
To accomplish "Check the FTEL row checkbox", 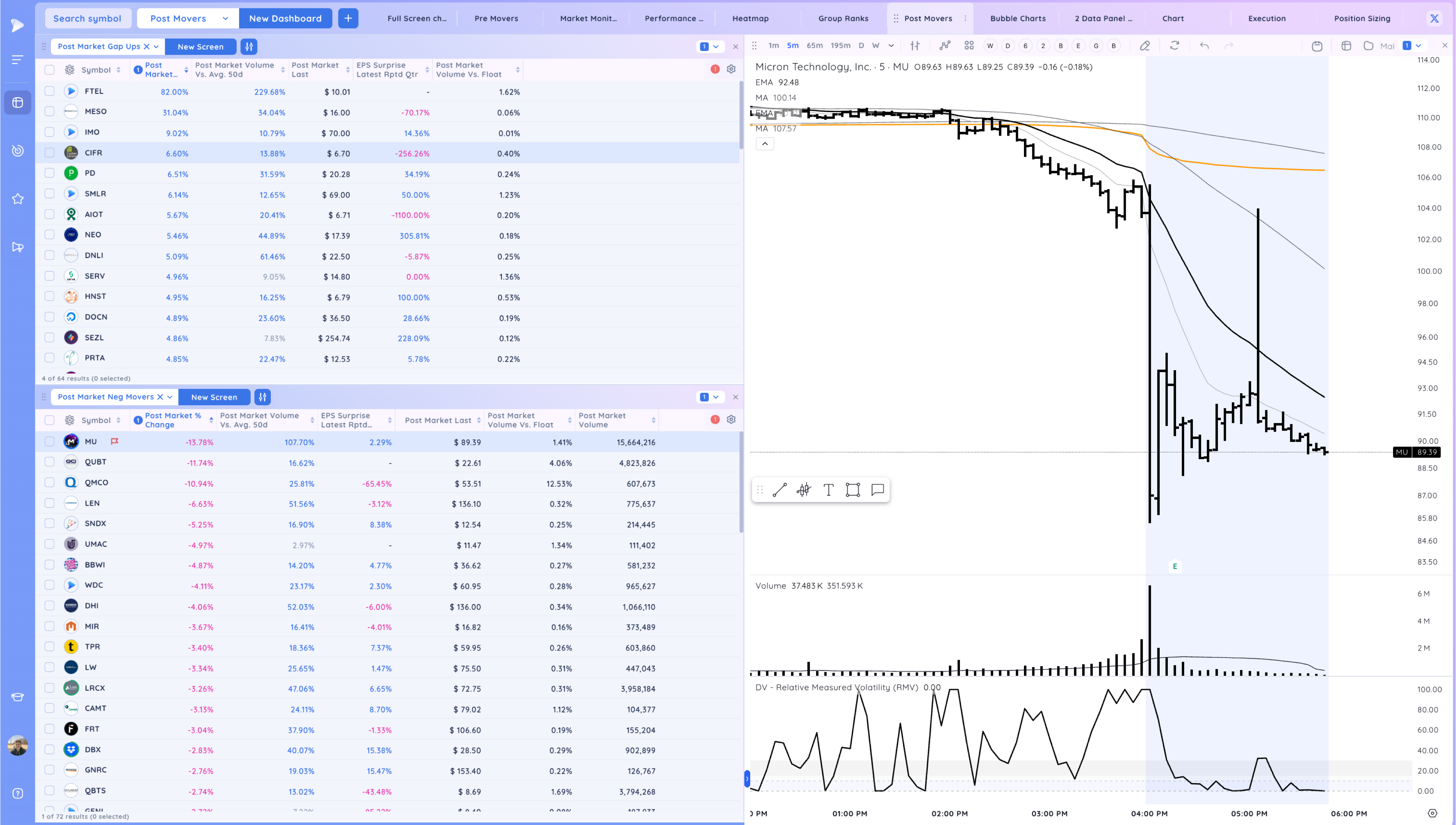I will [x=50, y=91].
